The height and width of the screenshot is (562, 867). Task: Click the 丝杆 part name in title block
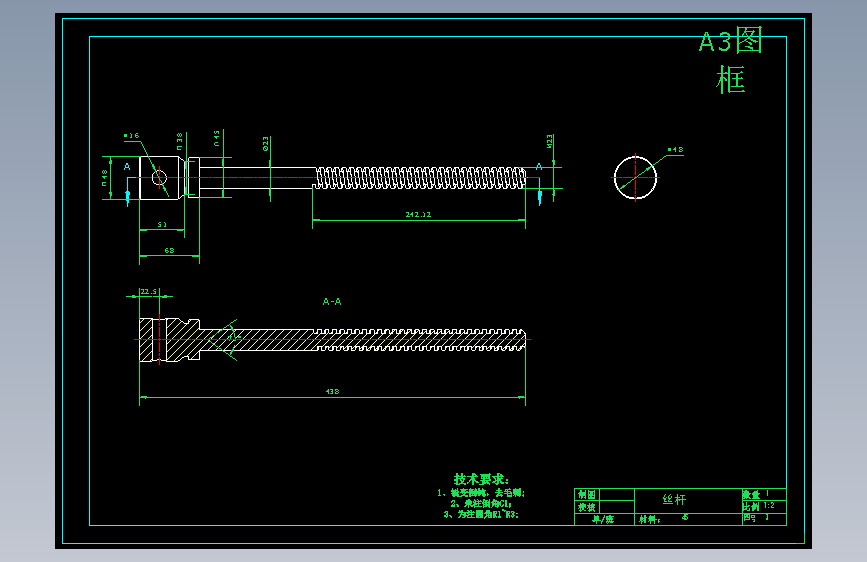(674, 499)
